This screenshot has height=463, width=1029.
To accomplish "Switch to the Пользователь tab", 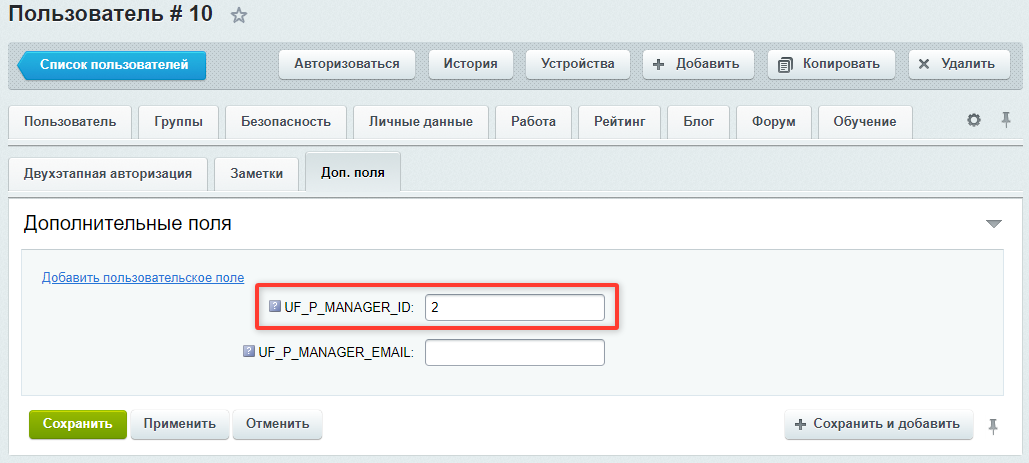I will [70, 122].
